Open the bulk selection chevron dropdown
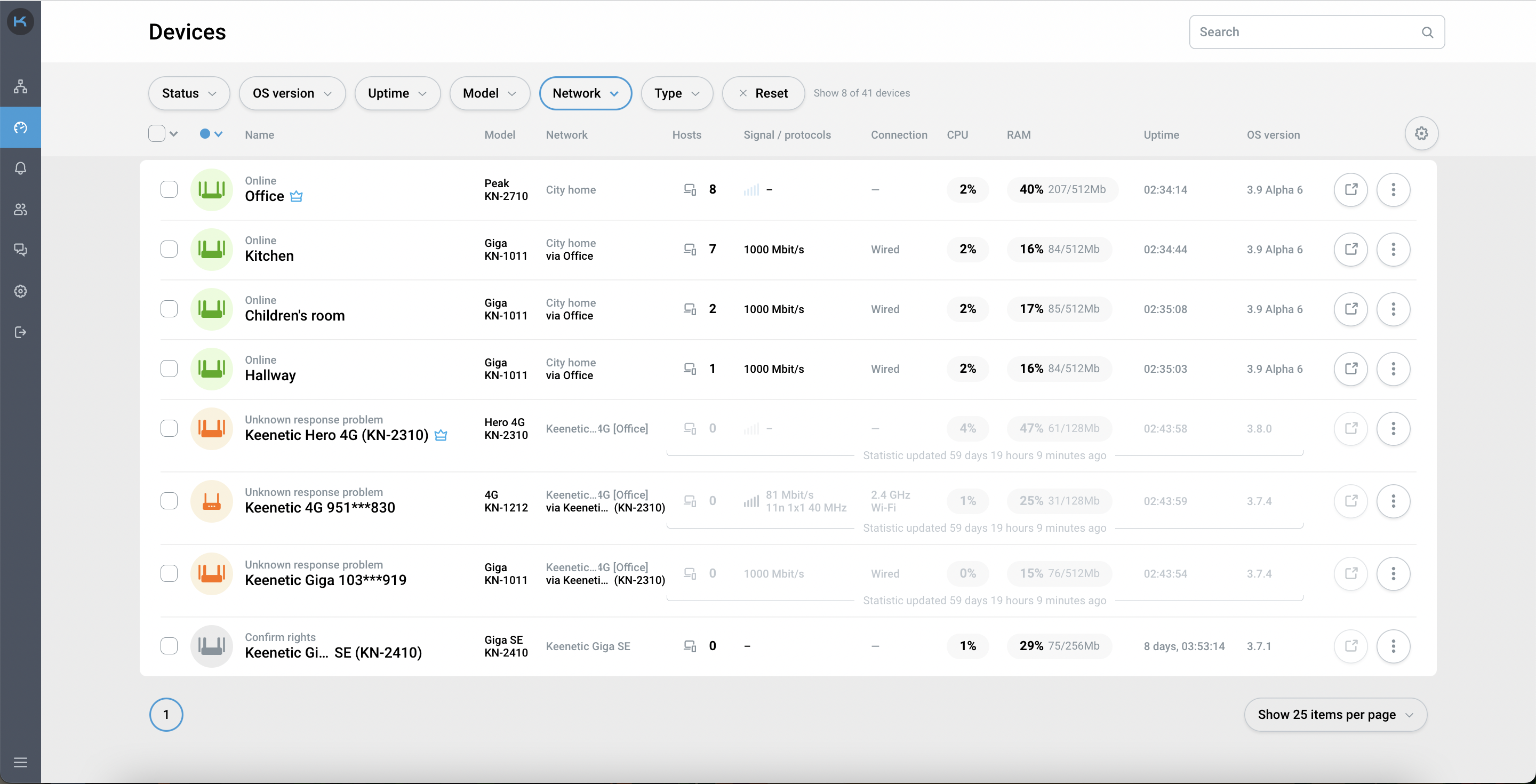This screenshot has width=1536, height=784. pyautogui.click(x=173, y=134)
